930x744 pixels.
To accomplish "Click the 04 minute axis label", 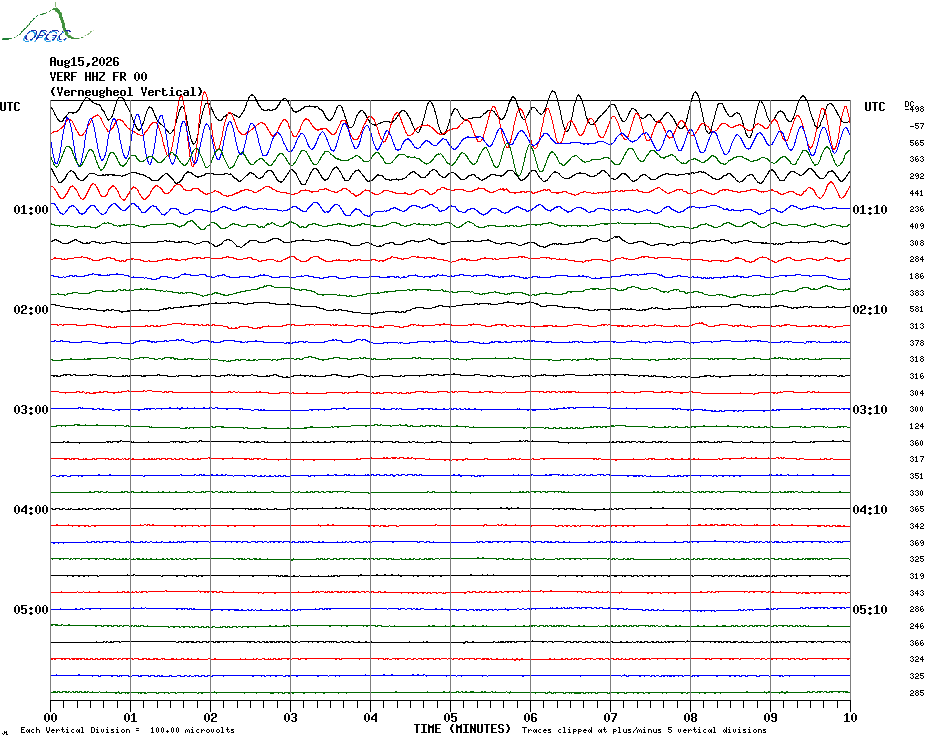I will click(x=370, y=718).
